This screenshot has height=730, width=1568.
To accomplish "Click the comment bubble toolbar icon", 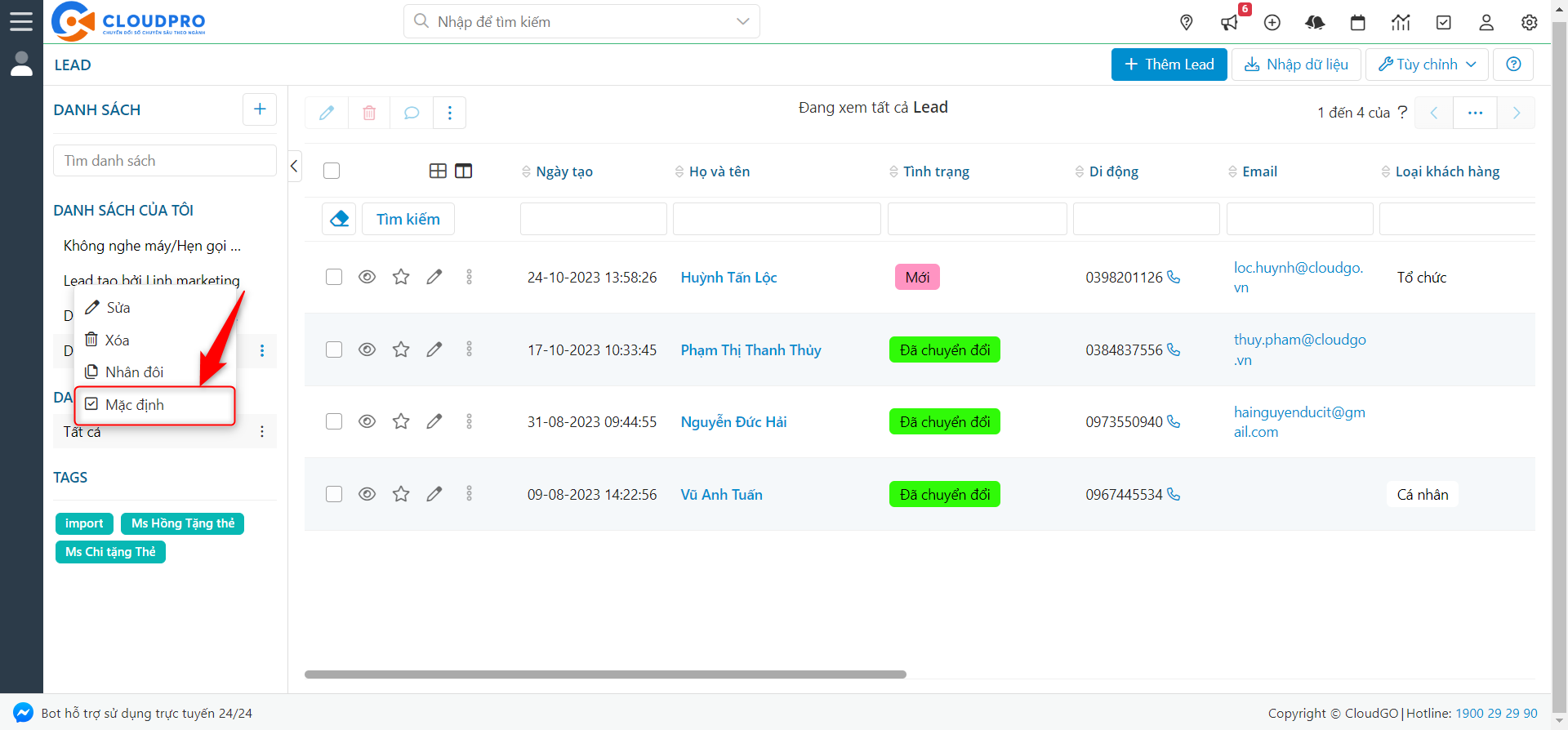I will click(412, 113).
